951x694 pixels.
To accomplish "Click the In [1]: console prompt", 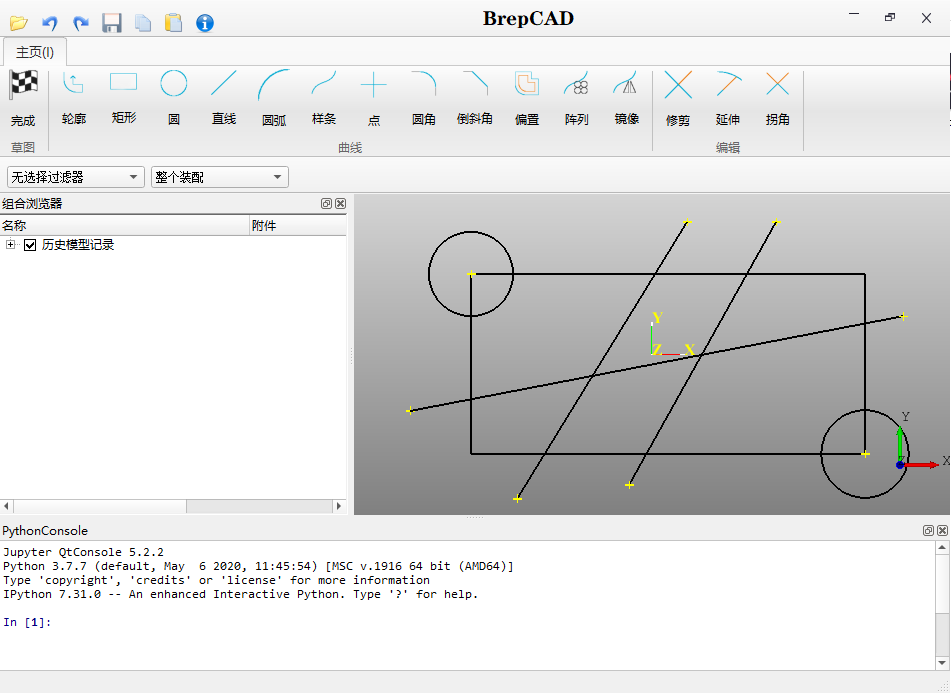I will point(27,622).
